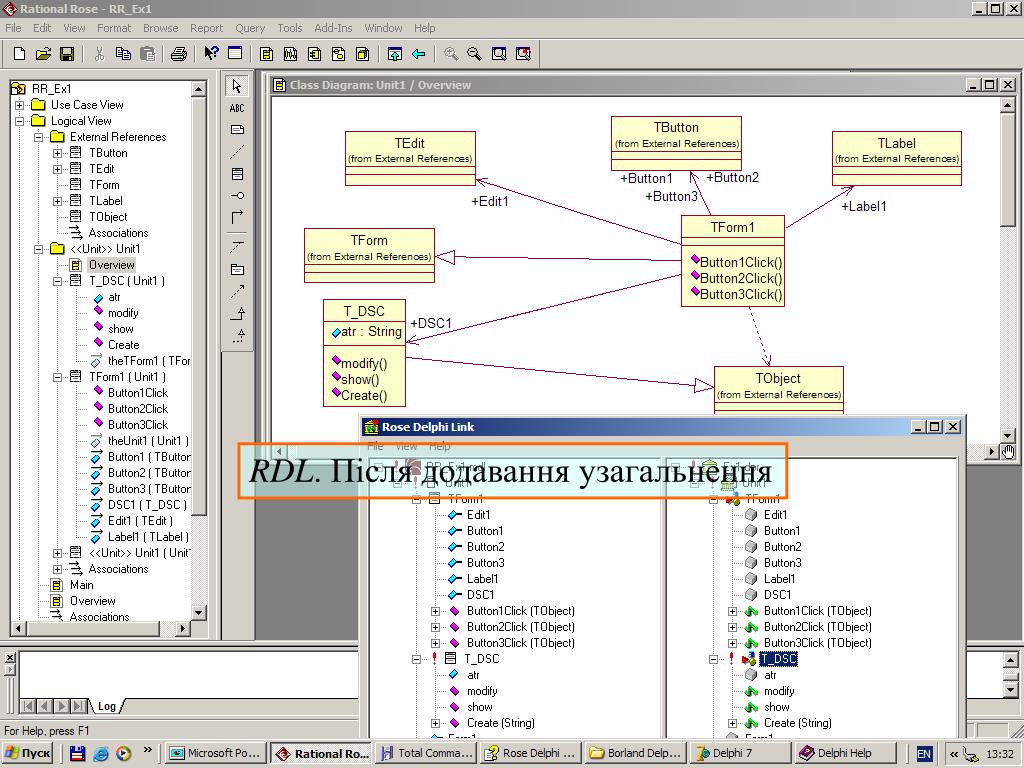Collapse the TForm1 ( Unit1 ) class node
This screenshot has width=1024, height=768.
(57, 377)
